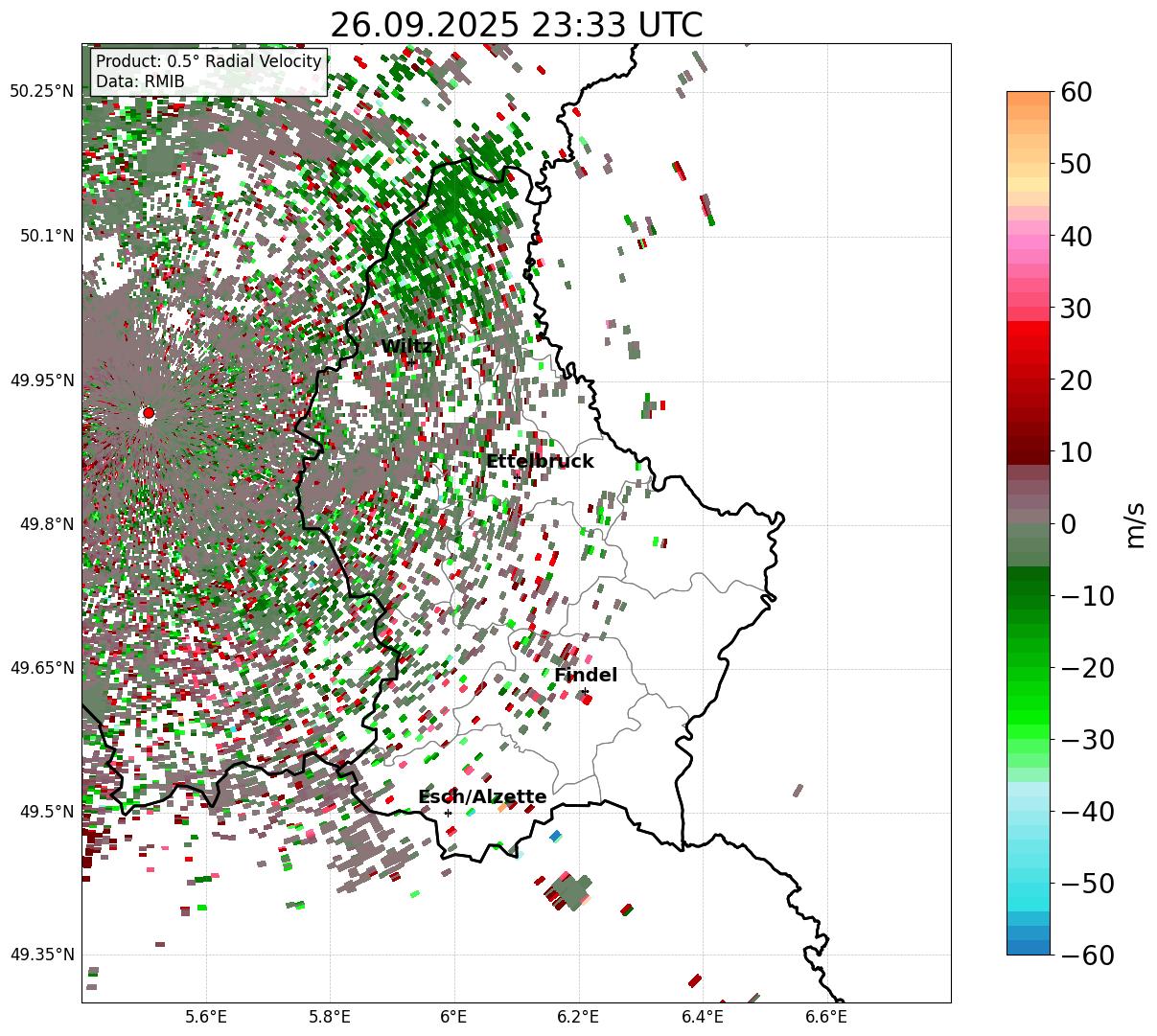
Task: Click the 'Product: 0.5° Radial Velocity' label
Action: [209, 61]
